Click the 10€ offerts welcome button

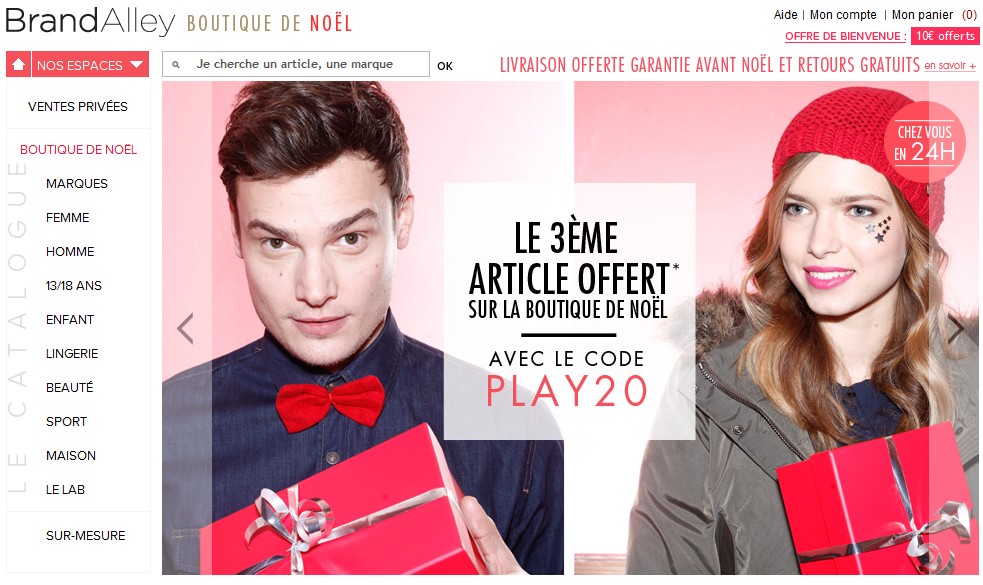945,36
